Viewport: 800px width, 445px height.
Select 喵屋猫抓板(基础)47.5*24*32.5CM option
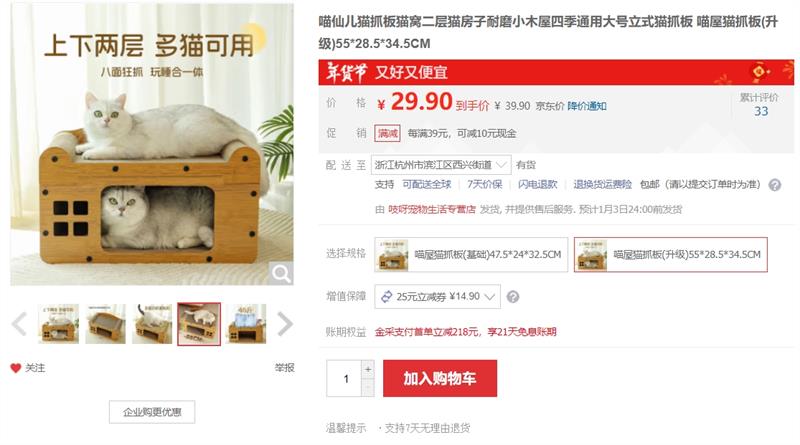coord(471,254)
